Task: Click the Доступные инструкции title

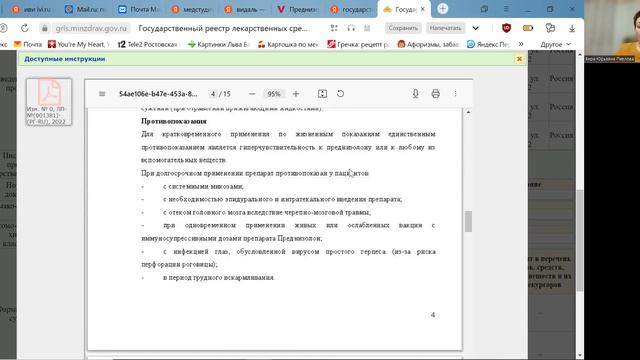Action: pyautogui.click(x=64, y=59)
